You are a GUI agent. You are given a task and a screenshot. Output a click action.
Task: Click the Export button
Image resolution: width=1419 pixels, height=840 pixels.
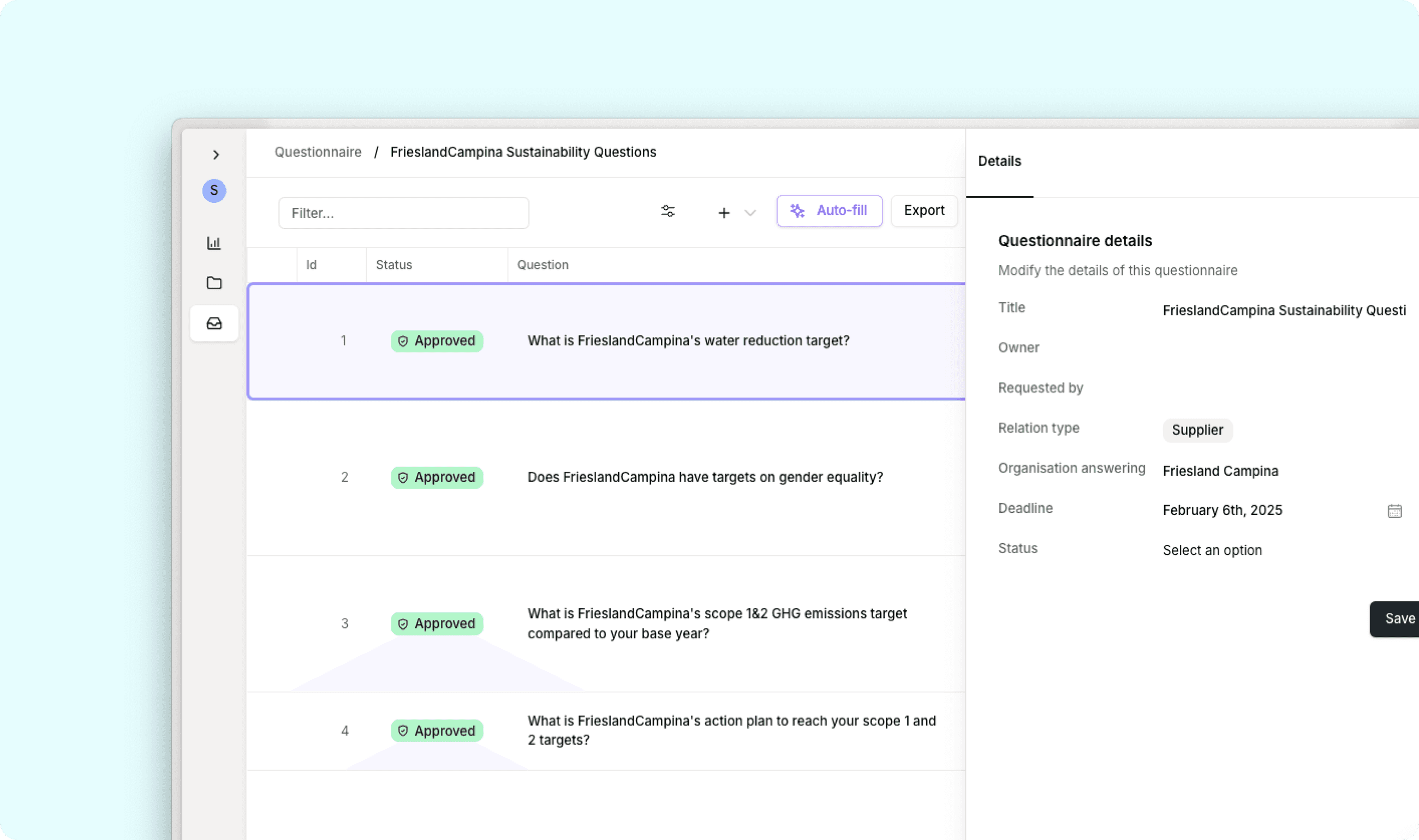point(923,211)
